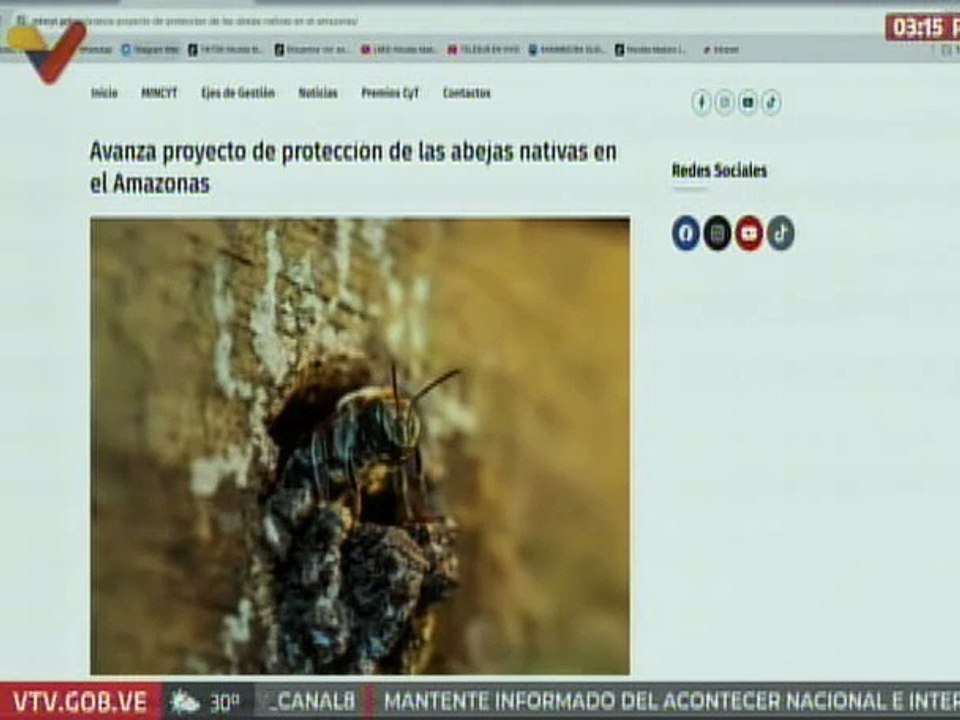Open YouTube under Redes Sociales
Viewport: 960px width, 720px height.
point(749,233)
